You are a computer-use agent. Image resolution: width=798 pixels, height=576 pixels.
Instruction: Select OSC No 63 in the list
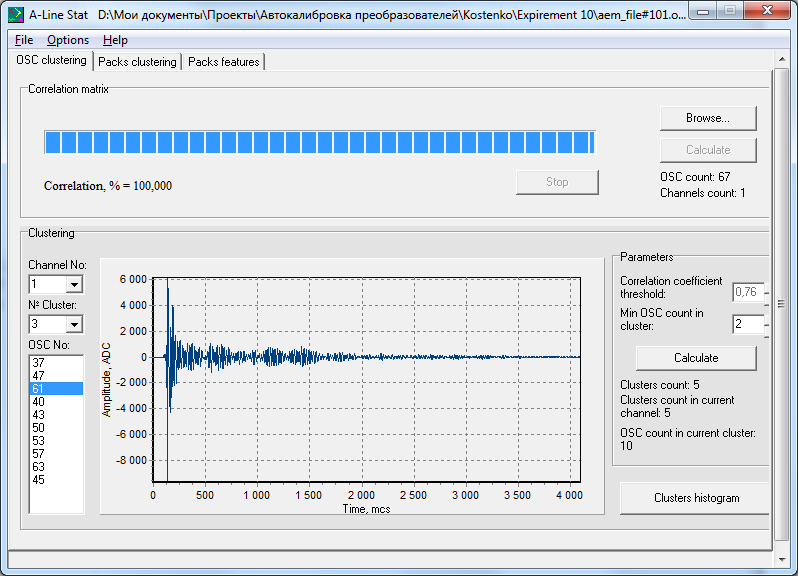56,467
